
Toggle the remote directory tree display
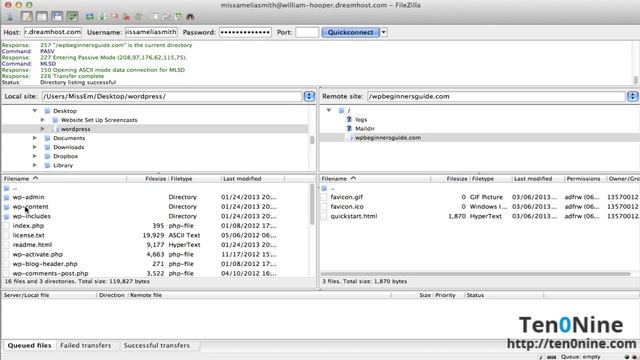[x=57, y=17]
